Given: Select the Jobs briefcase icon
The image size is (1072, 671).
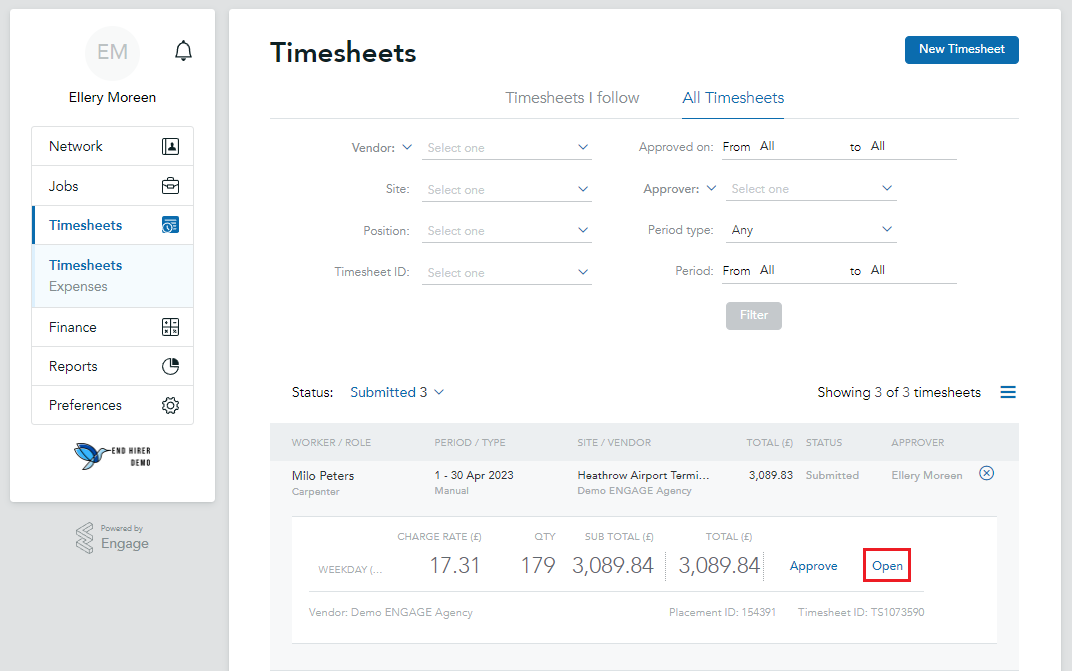Looking at the screenshot, I should pos(170,185).
